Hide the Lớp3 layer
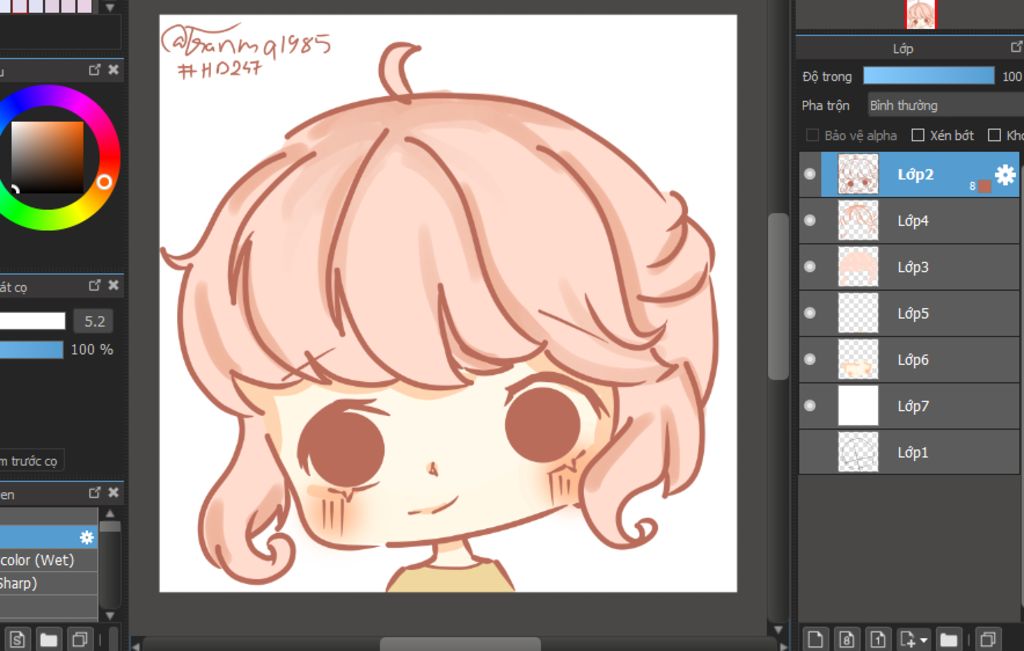 (x=810, y=266)
